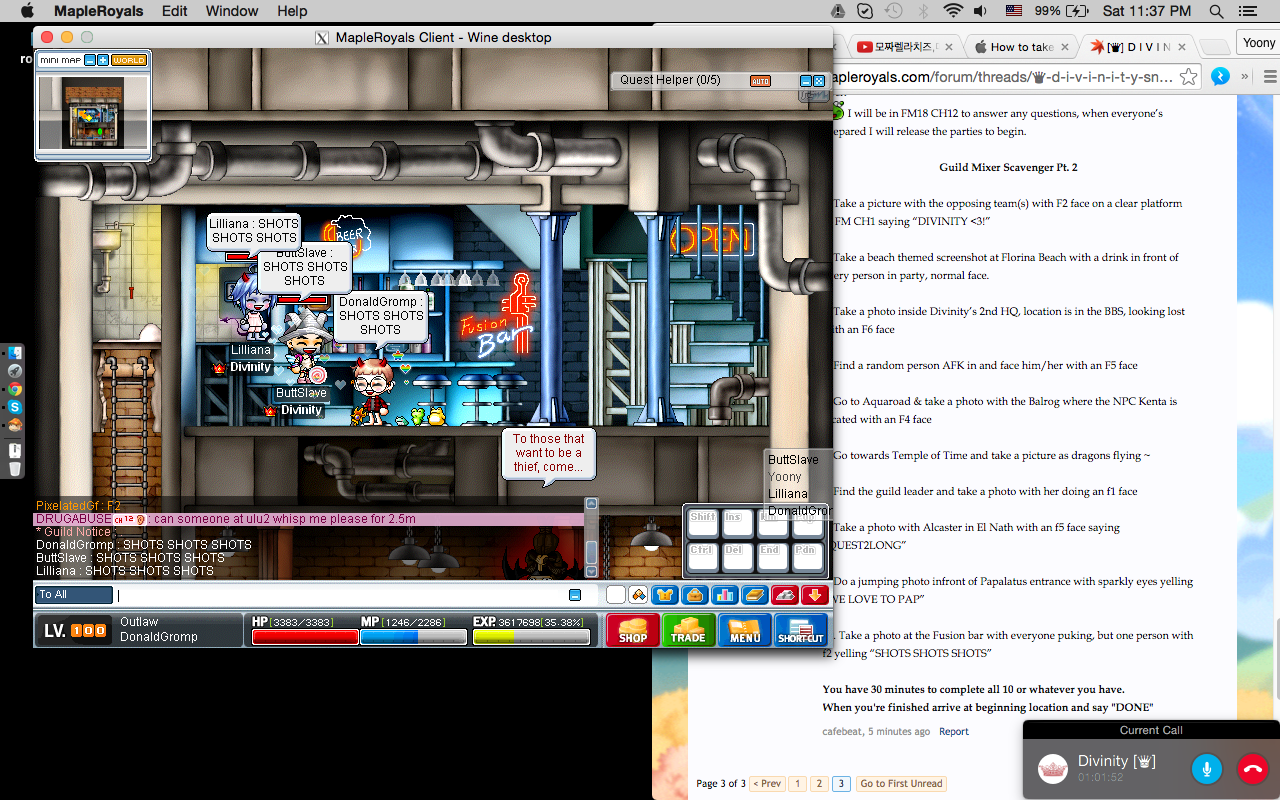
Task: Switch to 'How to take' browser tab
Action: tap(1022, 47)
